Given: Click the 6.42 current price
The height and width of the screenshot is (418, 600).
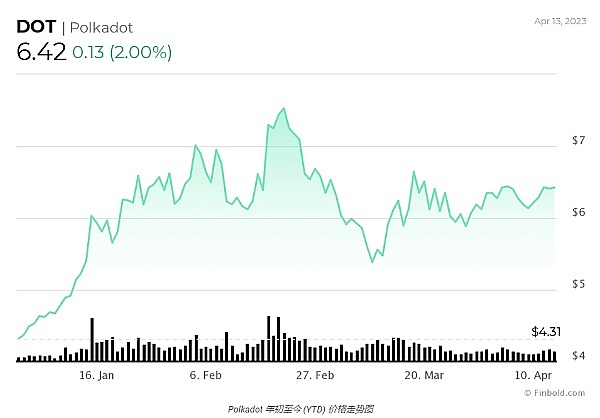Looking at the screenshot, I should (41, 53).
